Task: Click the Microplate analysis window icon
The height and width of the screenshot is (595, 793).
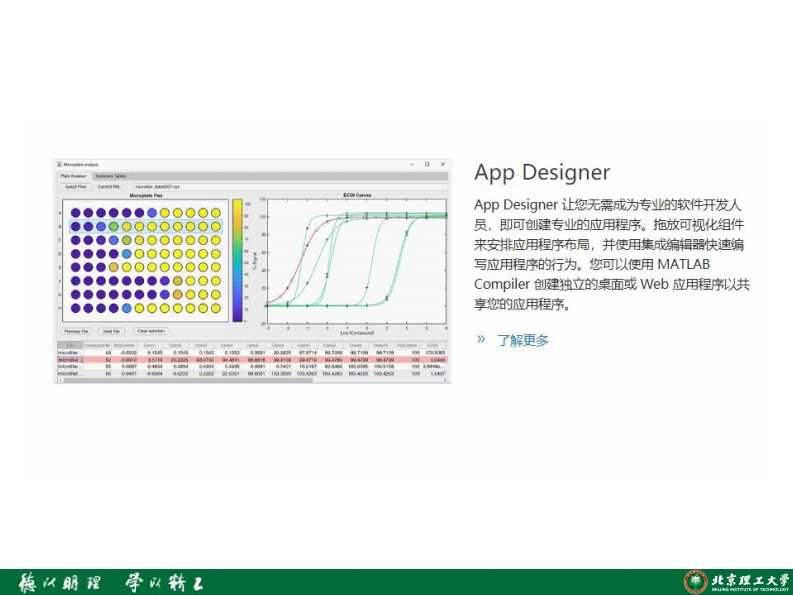Action: (x=59, y=164)
